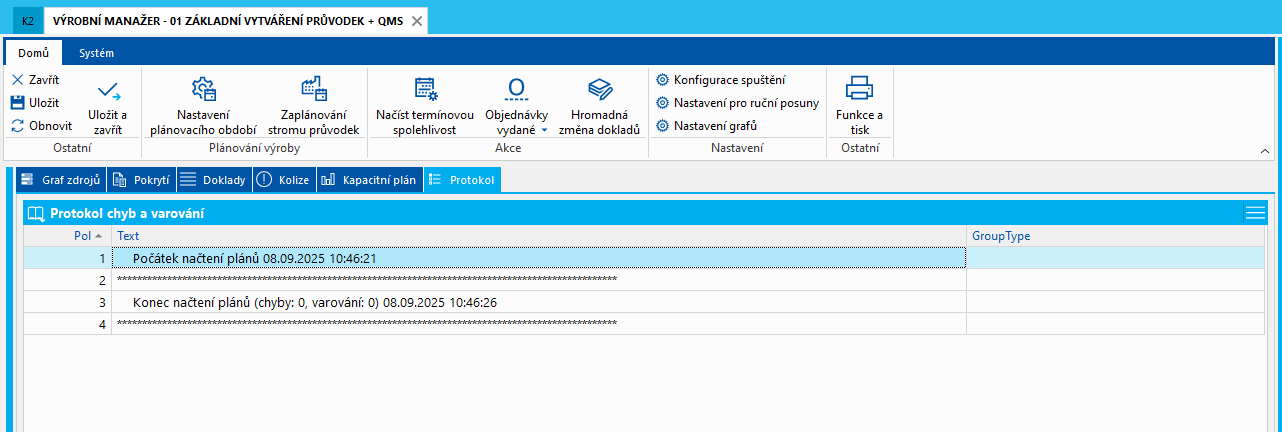The width and height of the screenshot is (1282, 432).
Task: Open Nastavení plánovacího období
Action: 203,107
